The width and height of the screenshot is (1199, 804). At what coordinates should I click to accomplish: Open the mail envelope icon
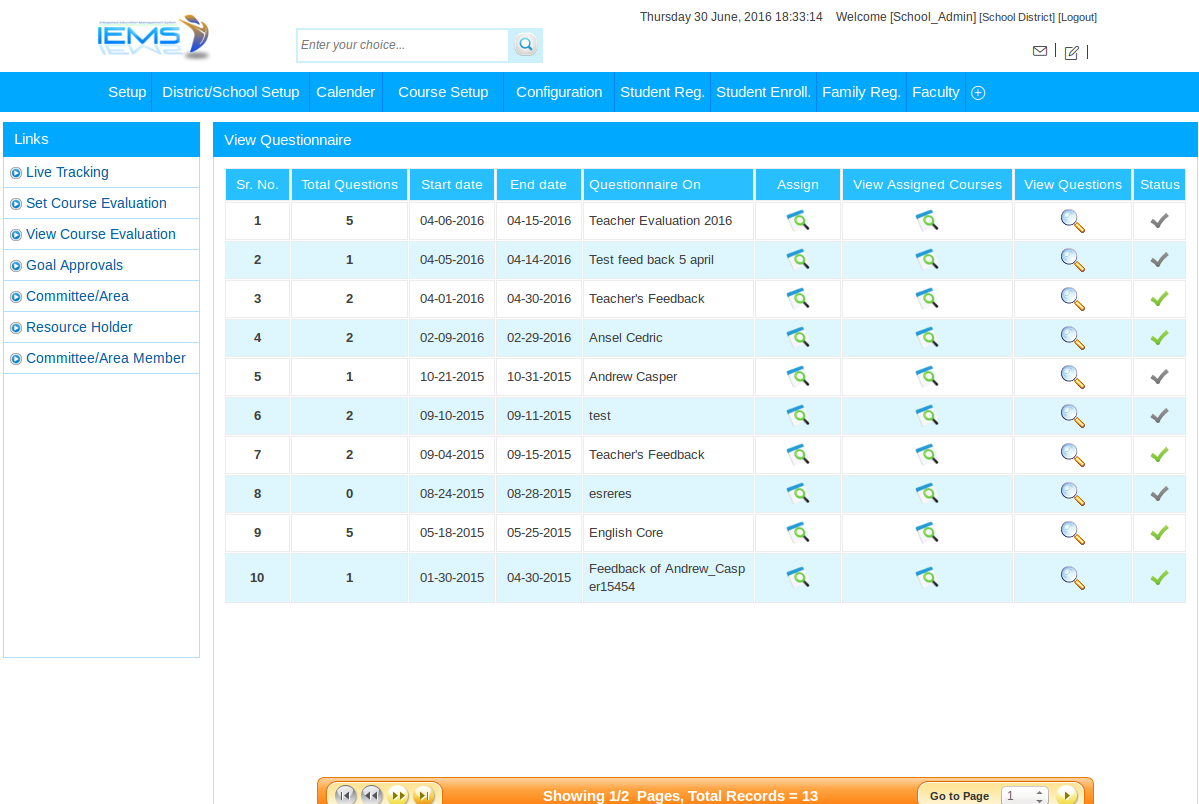tap(1039, 51)
